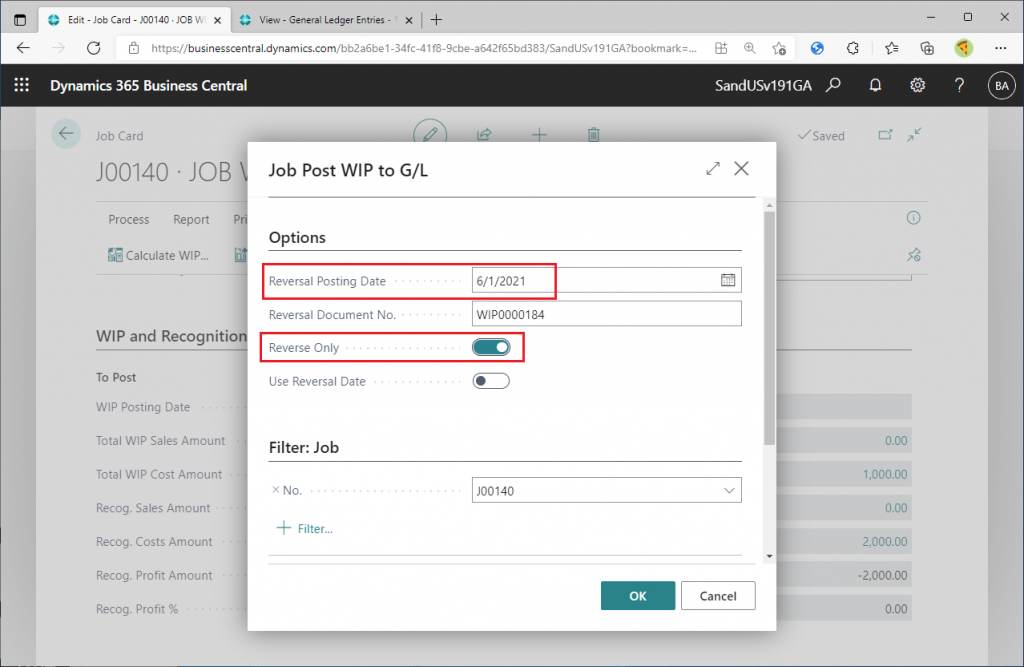Click the SandUSv191GA environment name
Image resolution: width=1024 pixels, height=667 pixels.
click(x=763, y=86)
